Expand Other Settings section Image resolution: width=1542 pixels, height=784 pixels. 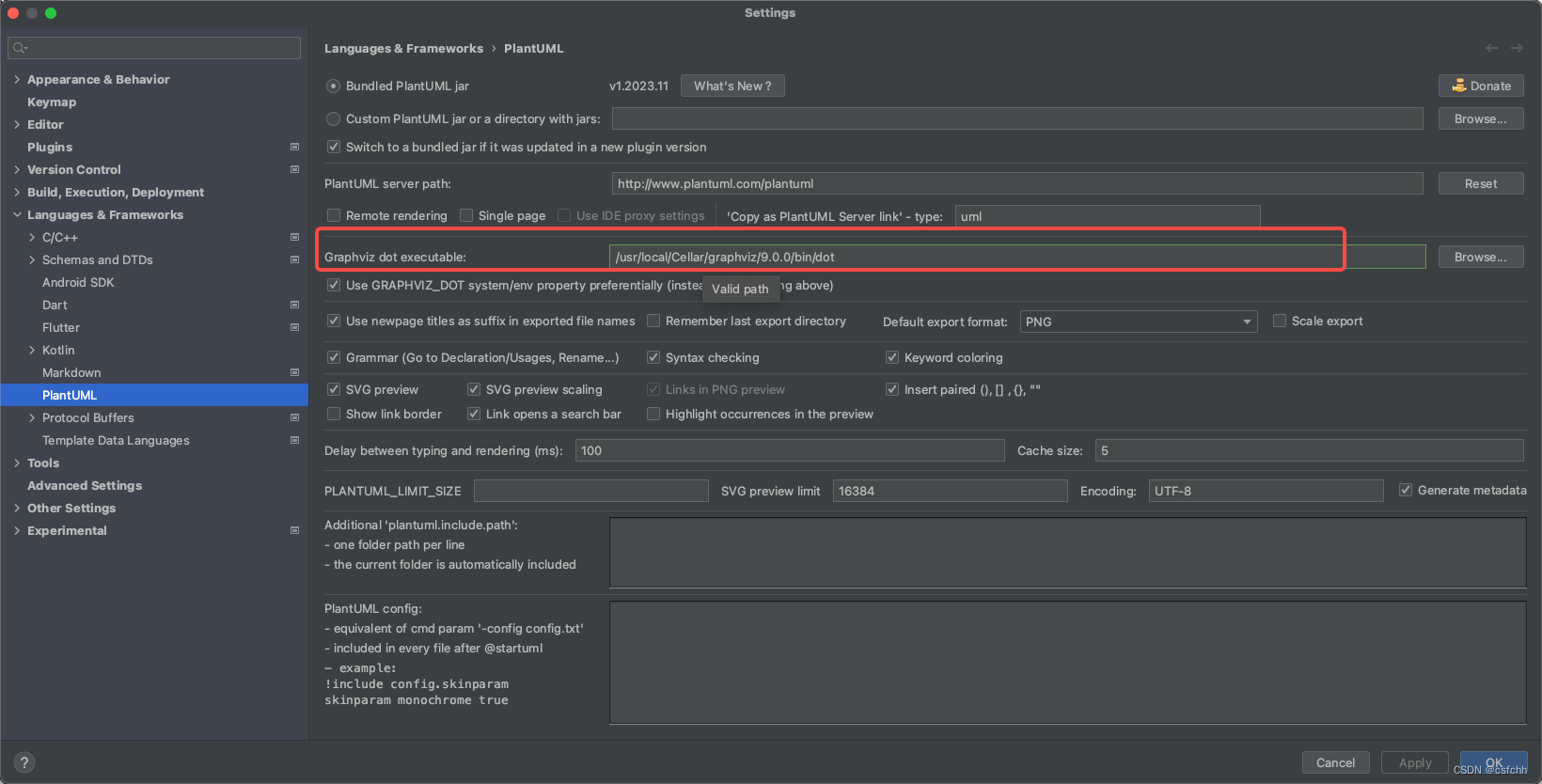pos(17,508)
